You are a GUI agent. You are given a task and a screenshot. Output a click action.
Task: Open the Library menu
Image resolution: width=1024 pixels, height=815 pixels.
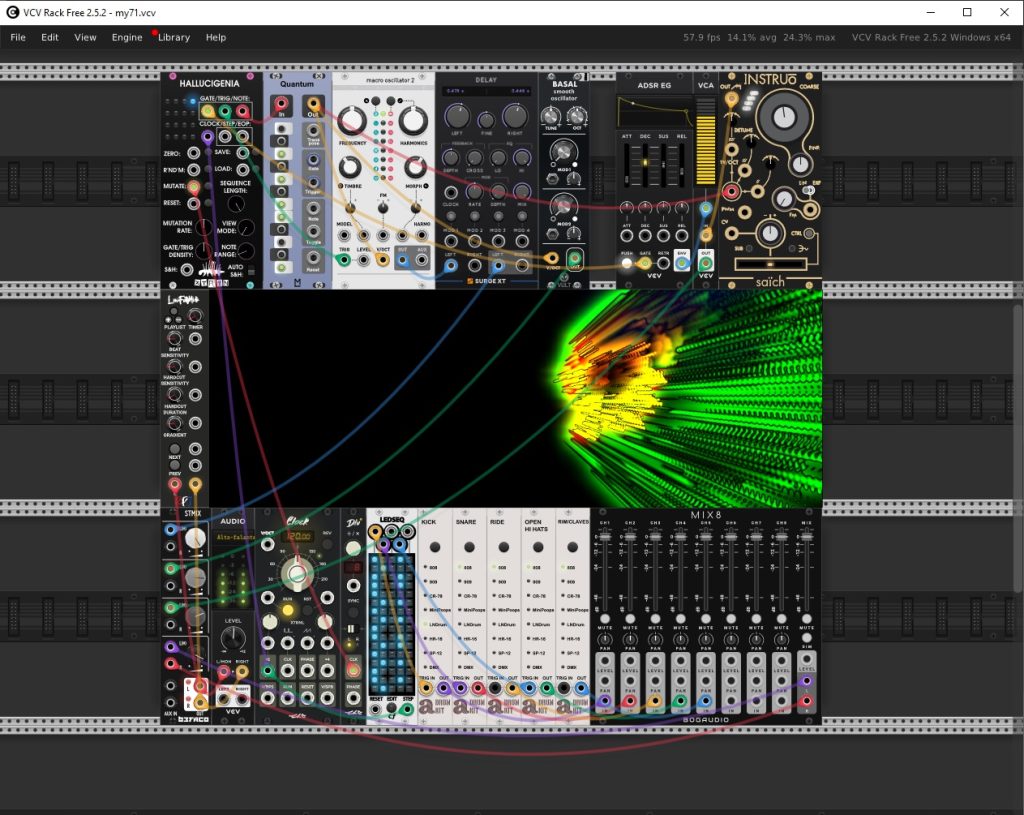pos(174,37)
